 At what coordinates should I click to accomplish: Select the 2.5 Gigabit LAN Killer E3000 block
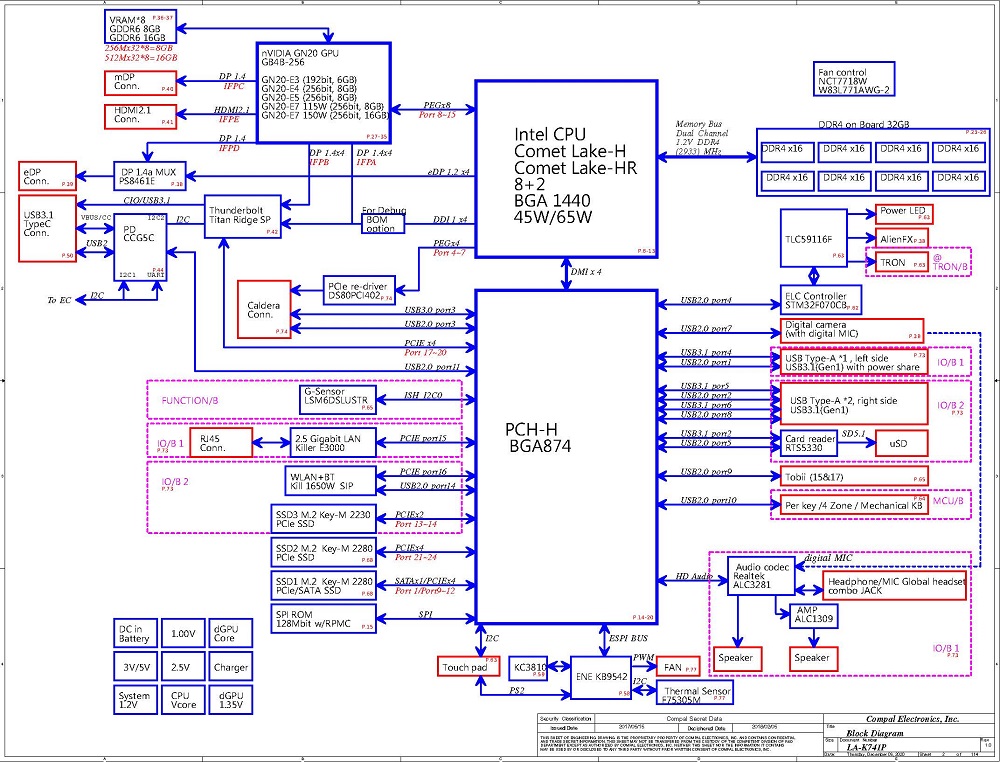pos(334,443)
